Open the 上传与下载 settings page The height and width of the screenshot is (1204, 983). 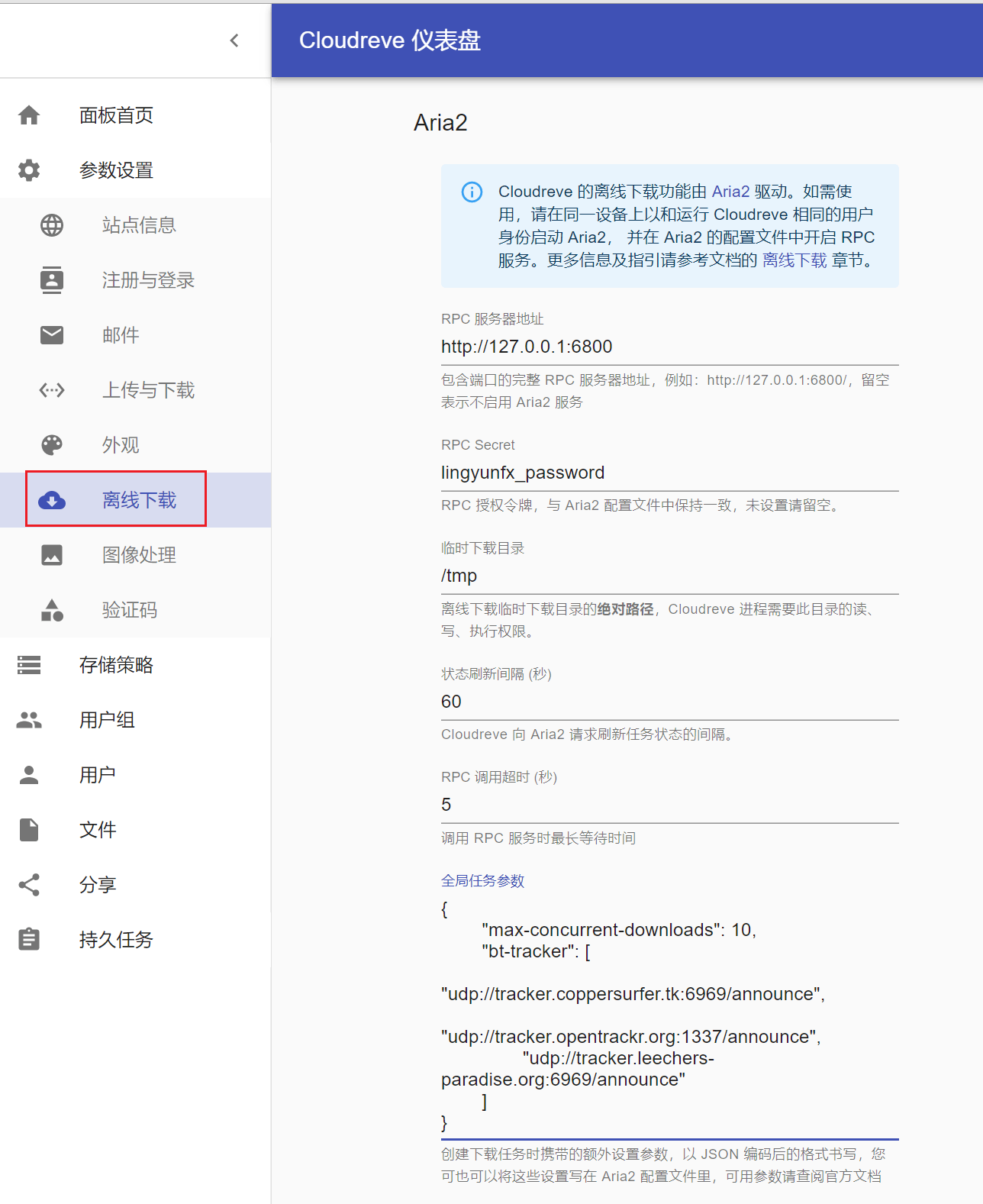coord(135,390)
